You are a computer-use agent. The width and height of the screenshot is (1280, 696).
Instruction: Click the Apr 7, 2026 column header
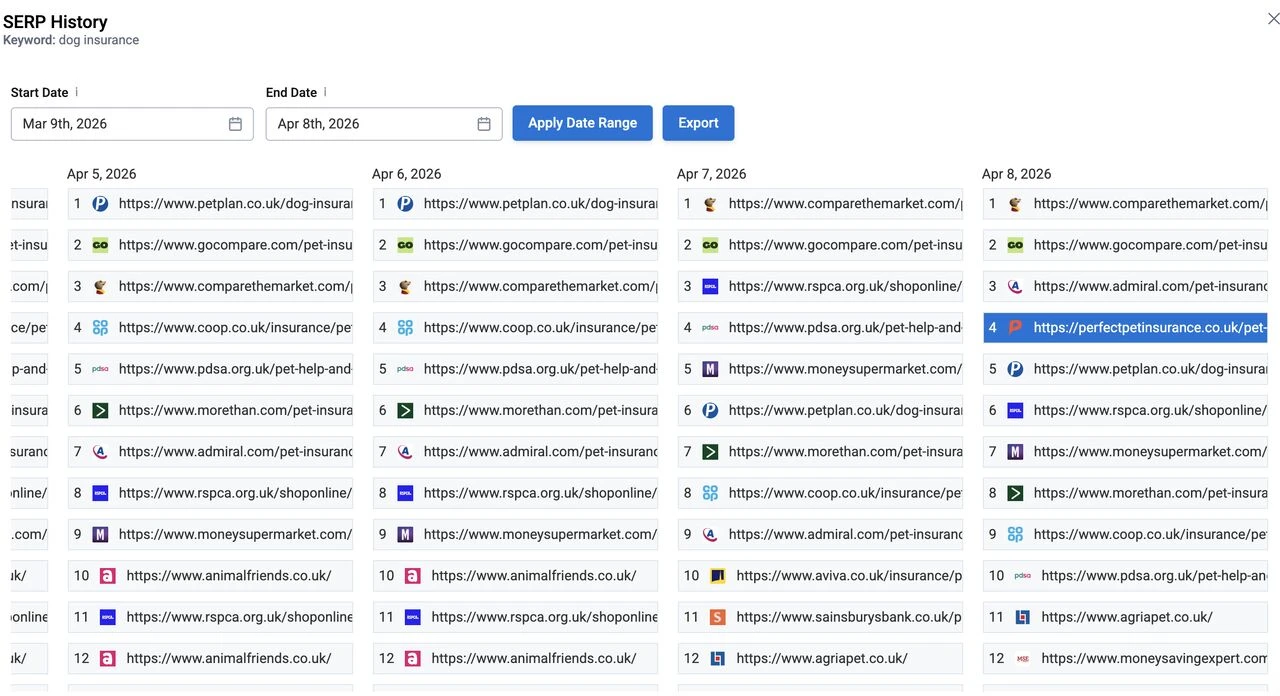(x=712, y=174)
